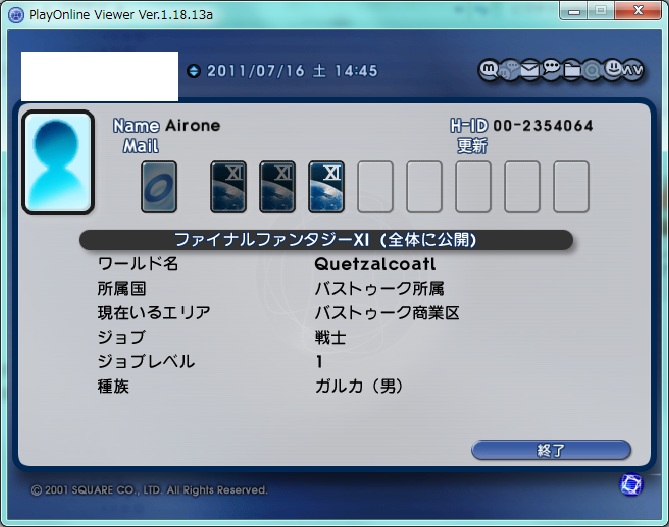Click the ワールド名 label
Image resolution: width=669 pixels, height=527 pixels.
(x=138, y=264)
